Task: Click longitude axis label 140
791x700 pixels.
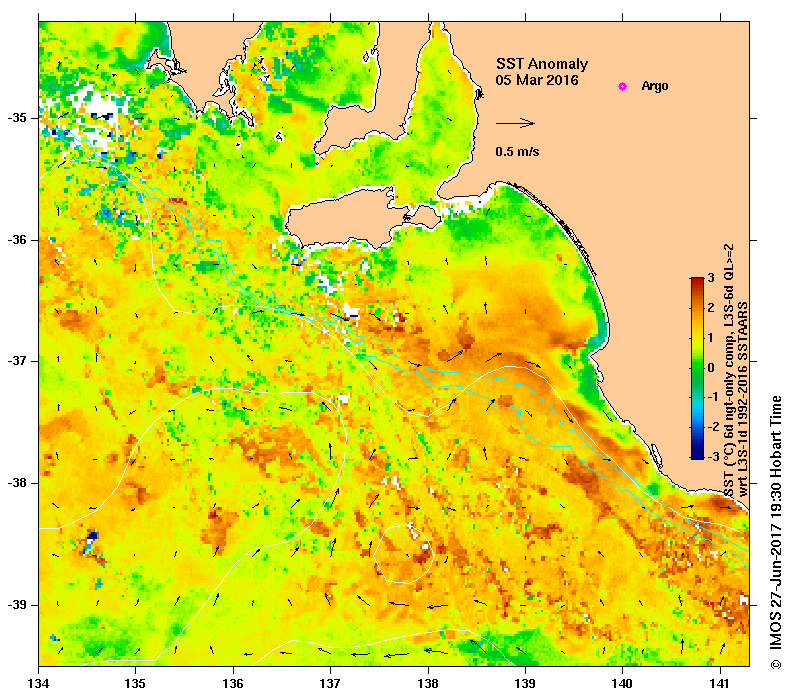Action: (623, 684)
